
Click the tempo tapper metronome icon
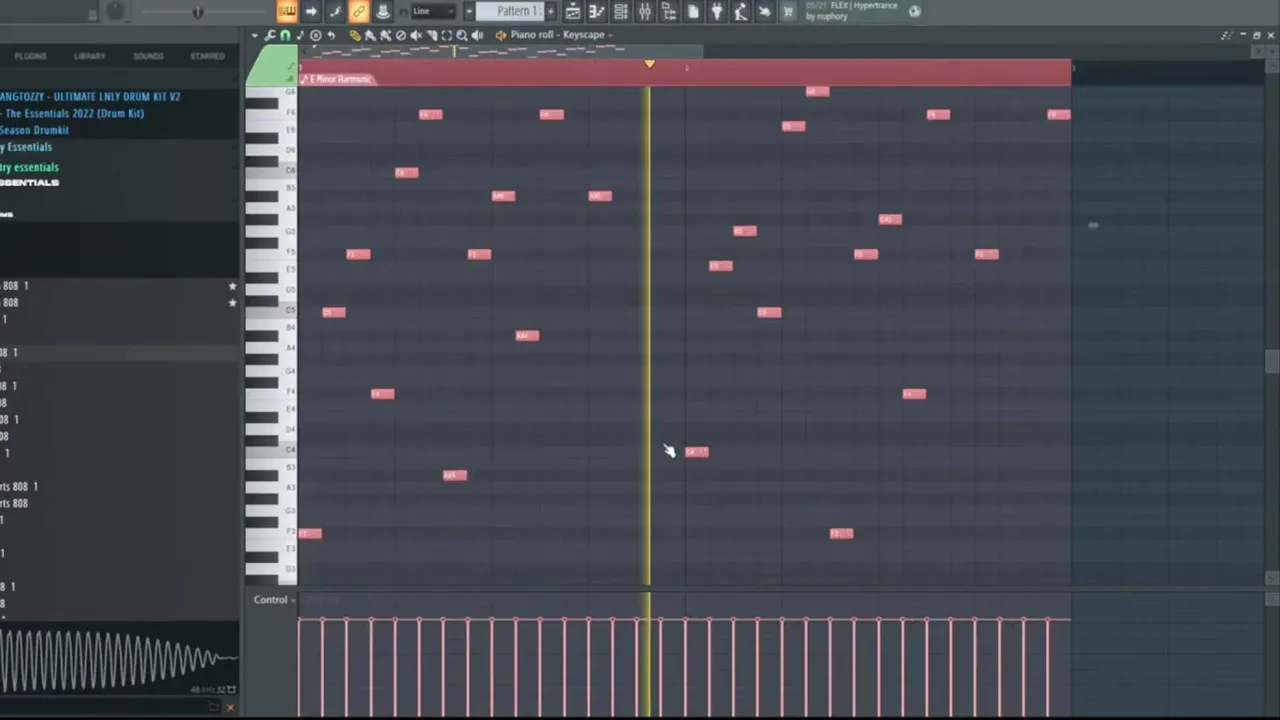[741, 11]
